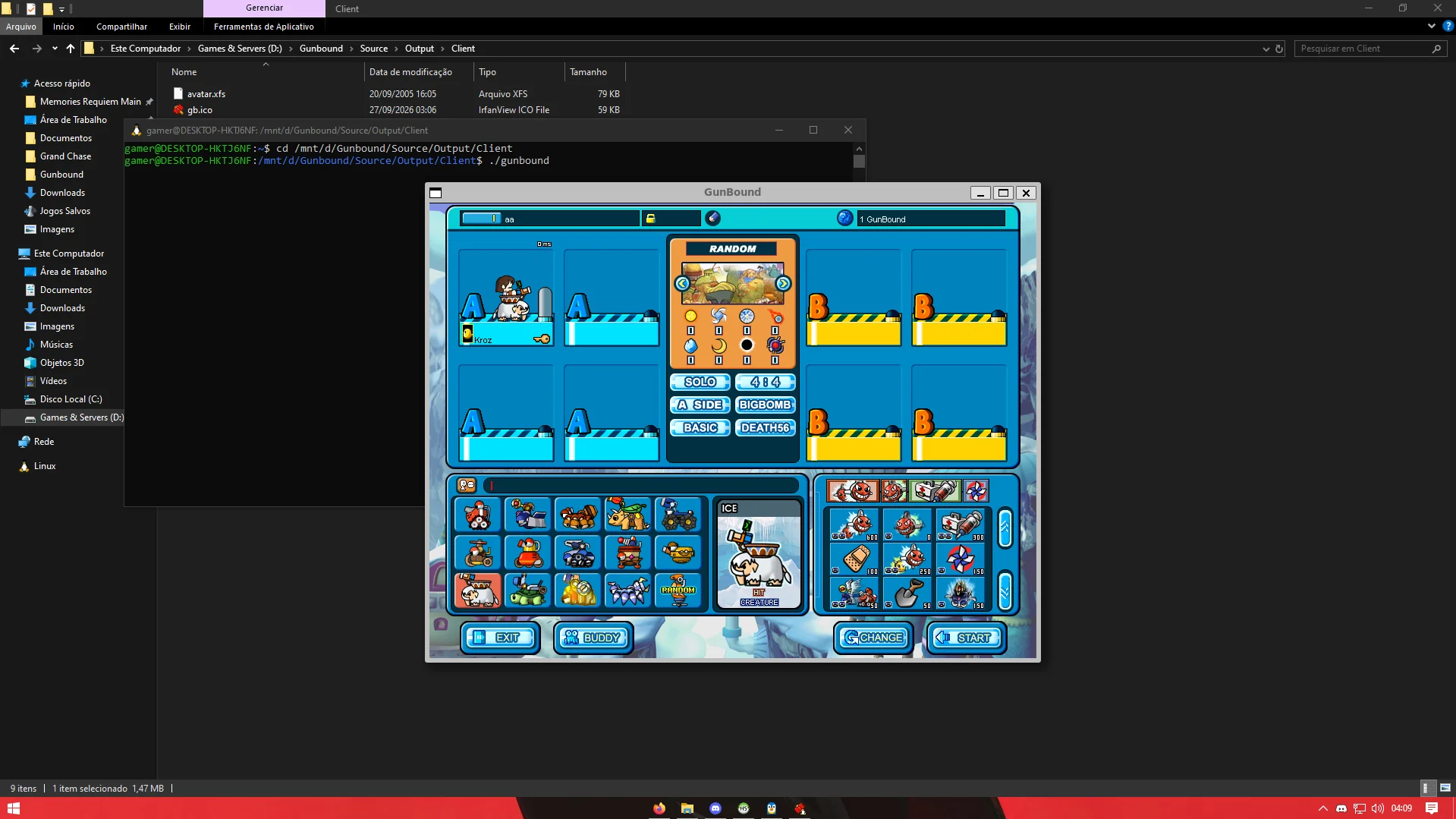Open the Arquivo menu
The width and height of the screenshot is (1456, 819).
point(21,27)
